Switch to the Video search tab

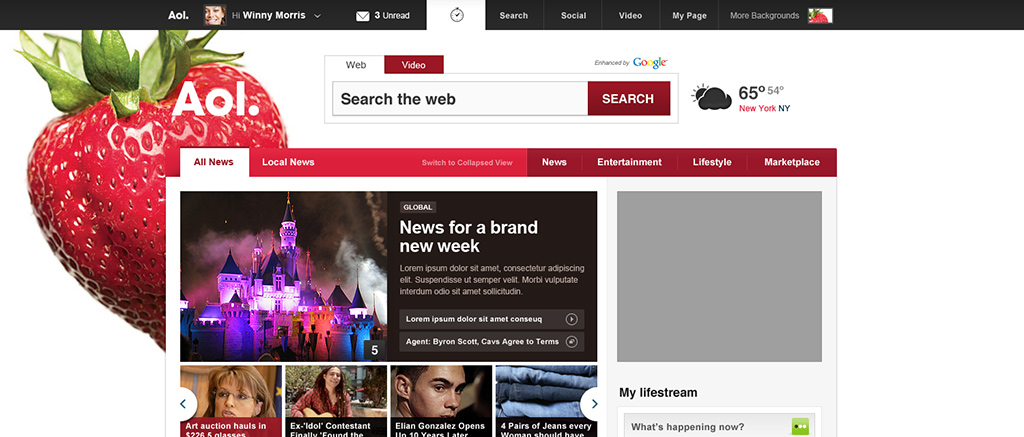coord(413,65)
